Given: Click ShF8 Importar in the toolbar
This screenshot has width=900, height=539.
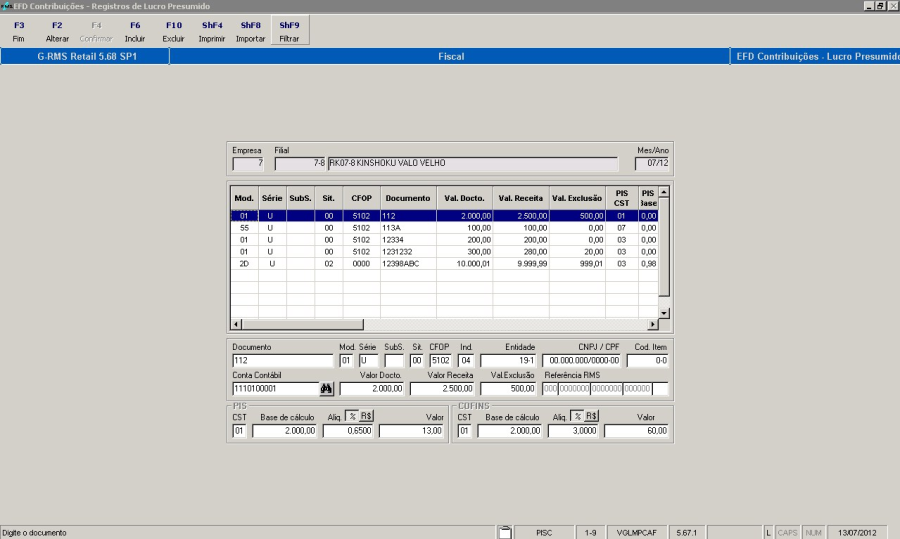Looking at the screenshot, I should (x=250, y=31).
